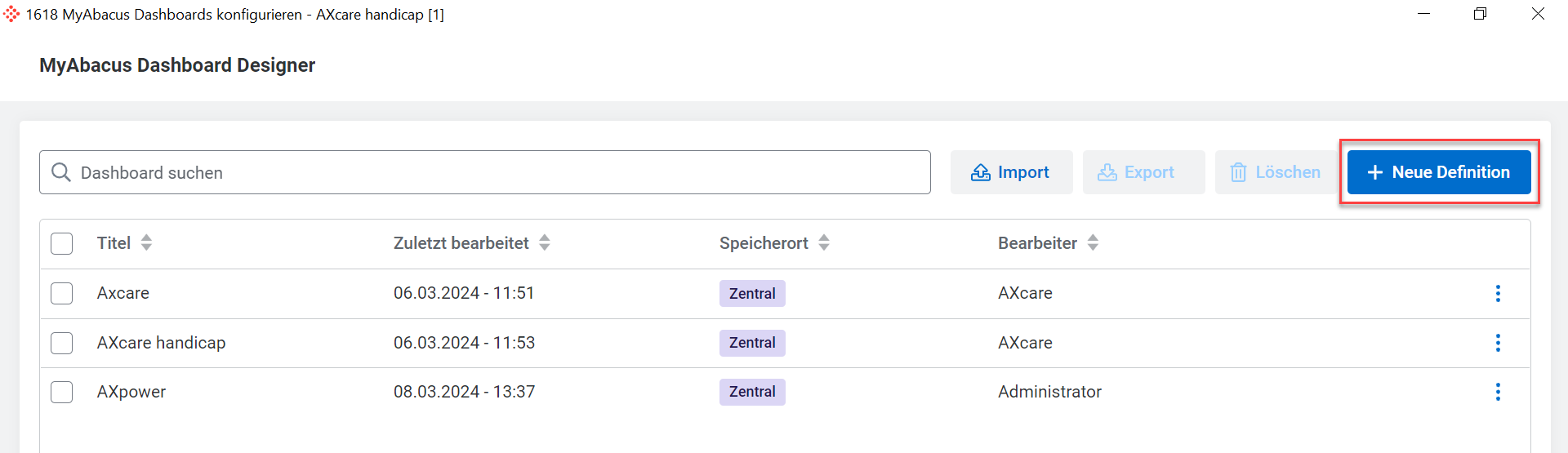Click the date 06.03.2024 - 11:53
1568x453 pixels.
464,343
